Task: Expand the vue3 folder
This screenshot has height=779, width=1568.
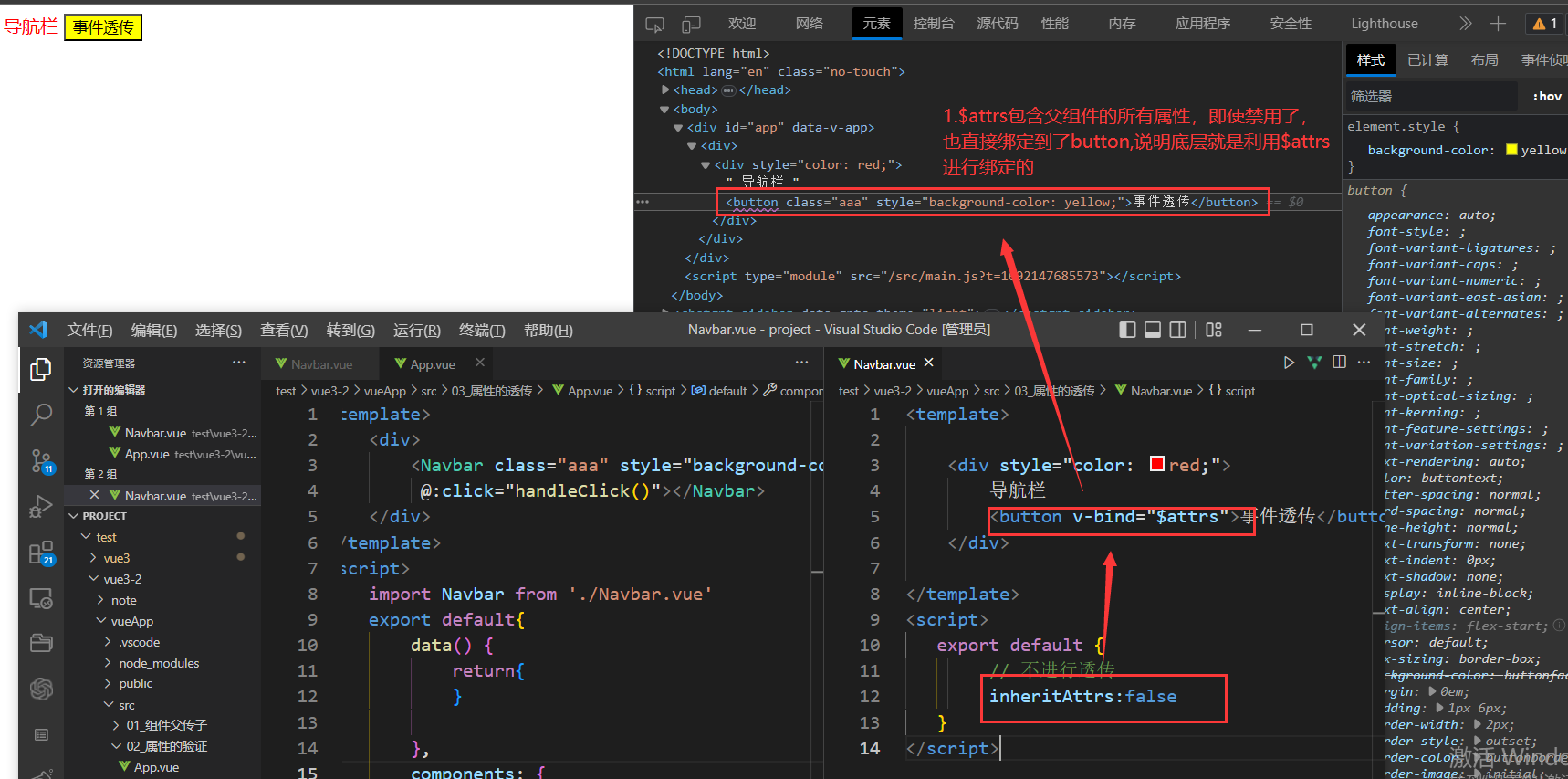Action: (93, 558)
